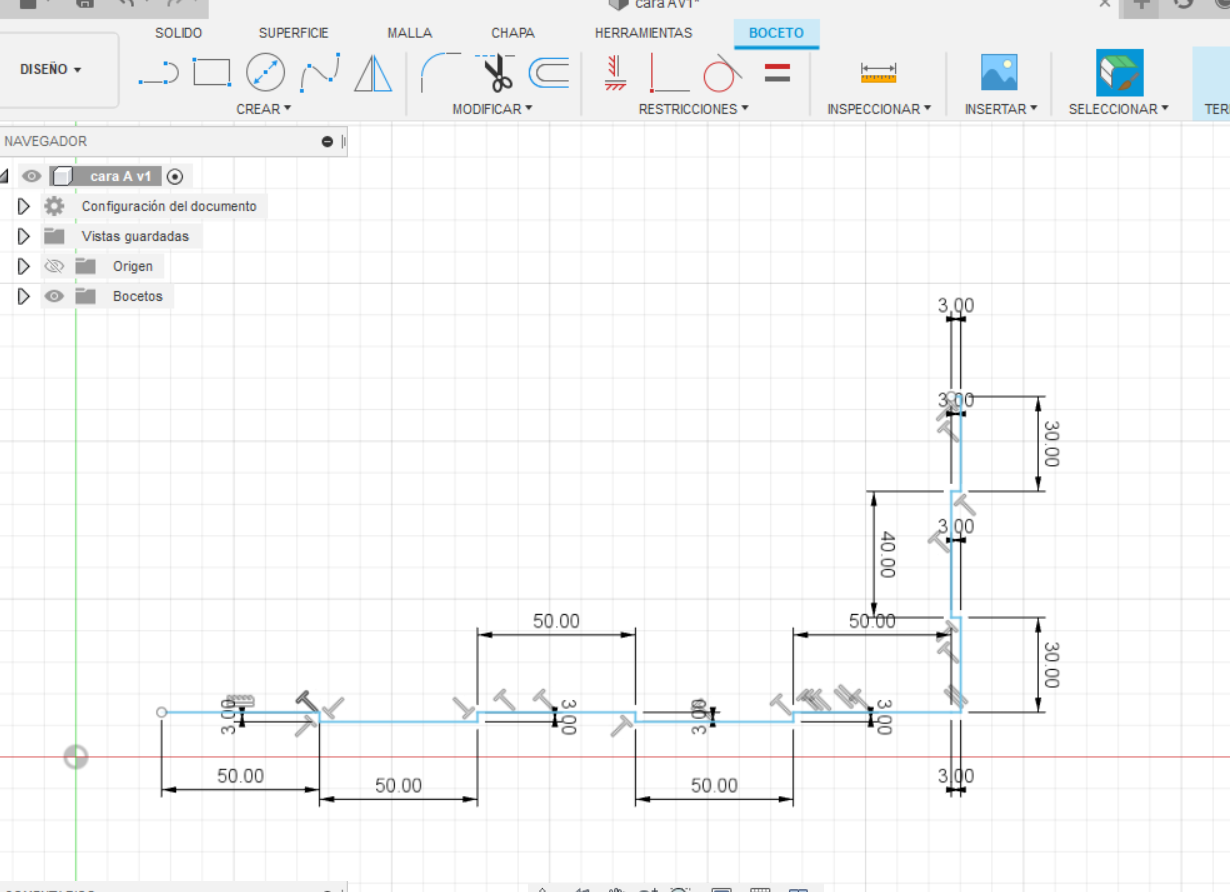Hide the Bocetos folder via eye
Image resolution: width=1230 pixels, height=892 pixels.
point(54,296)
